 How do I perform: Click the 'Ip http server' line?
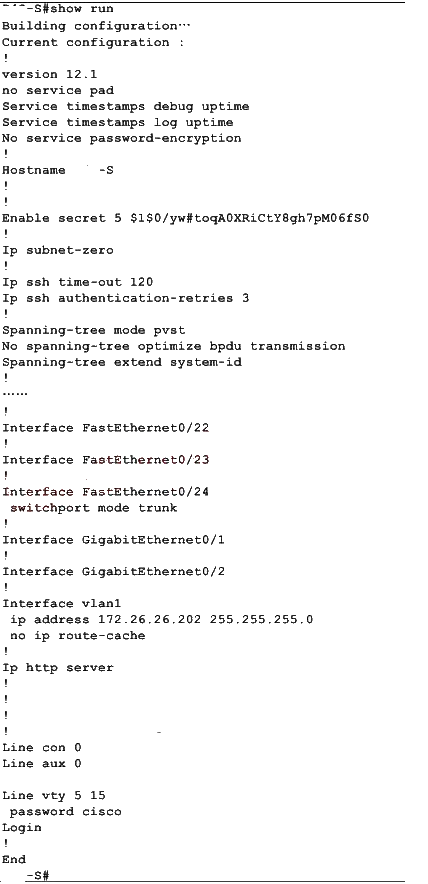pyautogui.click(x=58, y=668)
